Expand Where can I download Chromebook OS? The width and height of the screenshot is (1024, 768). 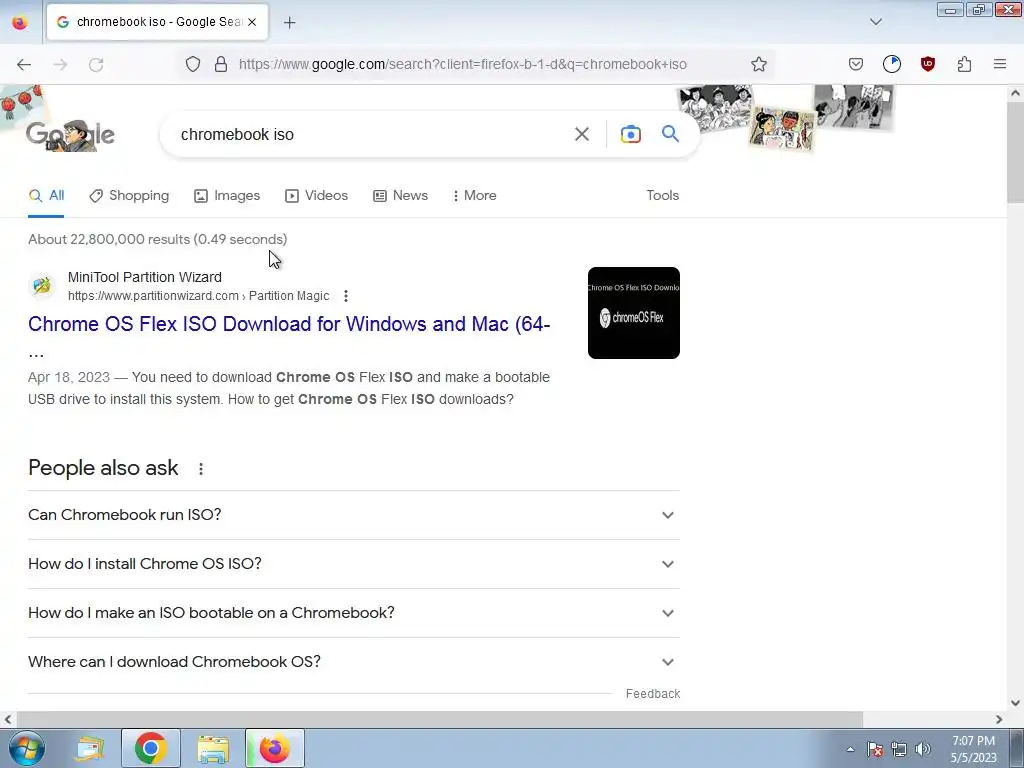pyautogui.click(x=354, y=662)
